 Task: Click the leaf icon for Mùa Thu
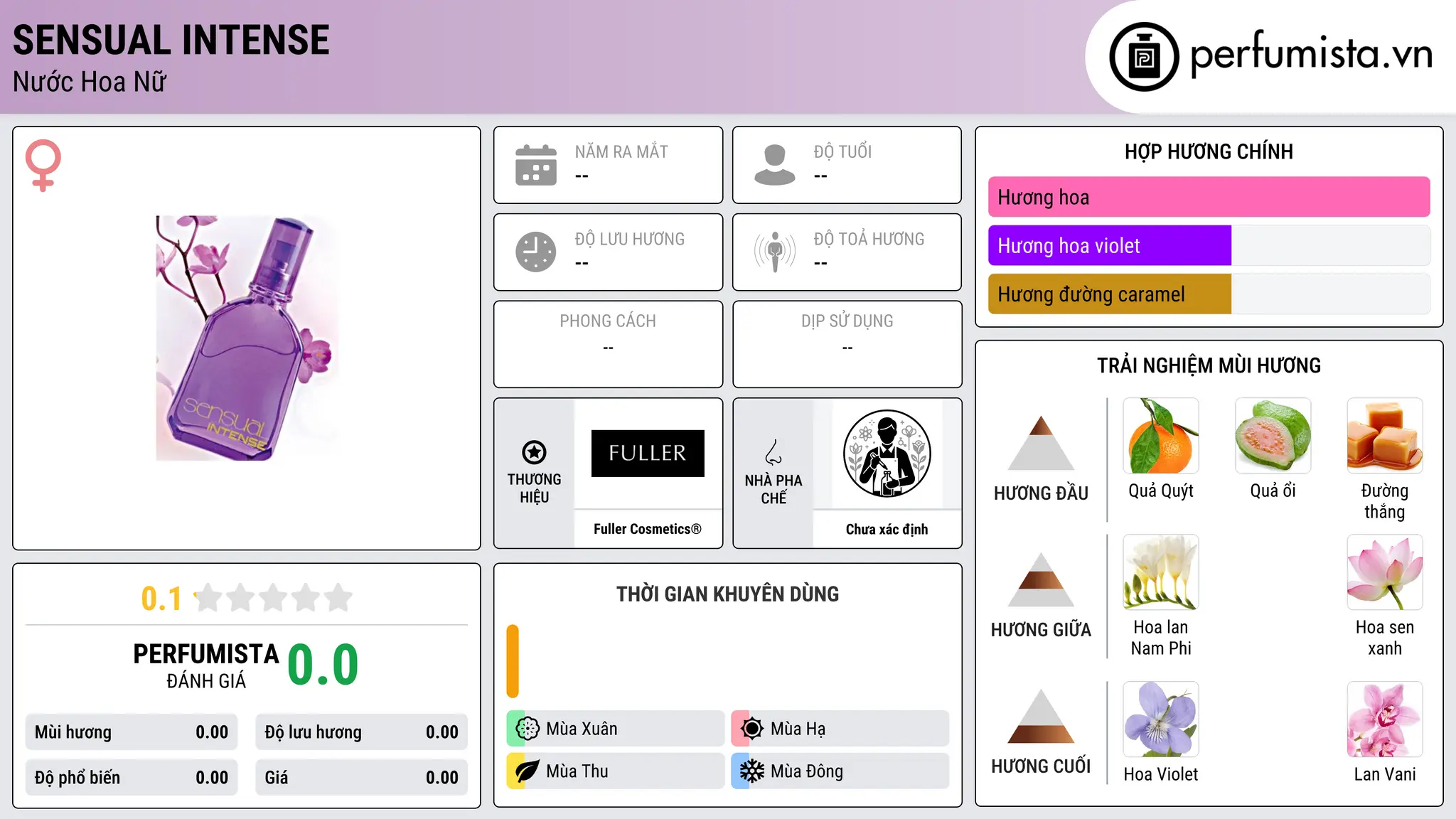[x=527, y=771]
